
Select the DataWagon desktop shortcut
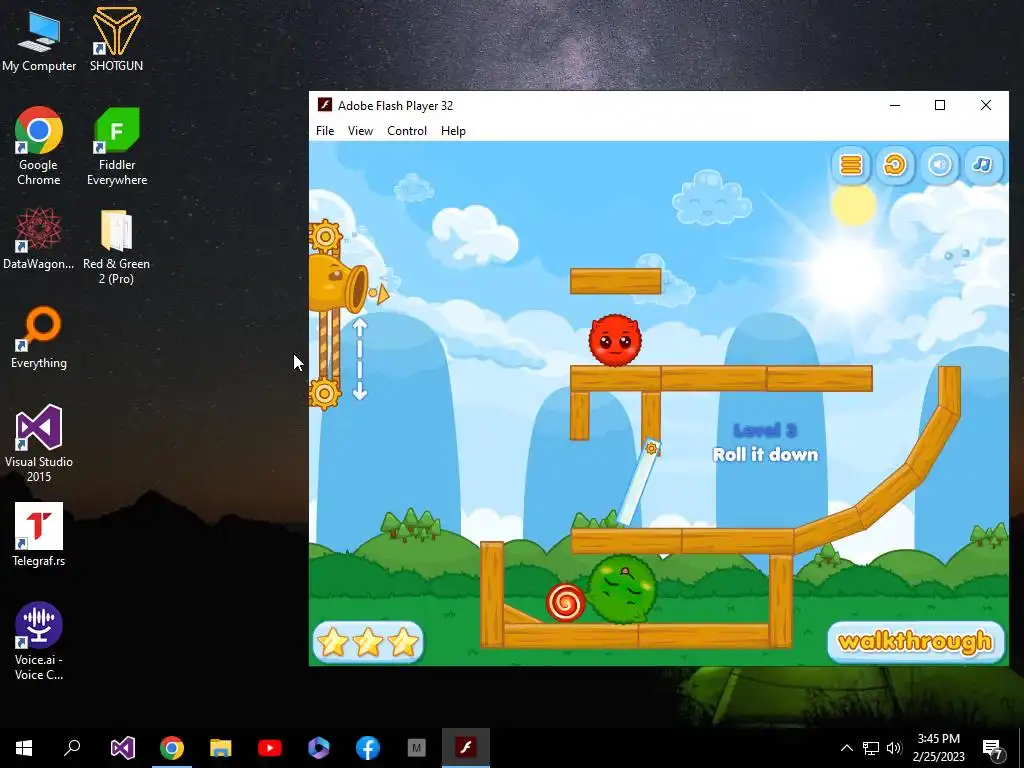[x=39, y=238]
